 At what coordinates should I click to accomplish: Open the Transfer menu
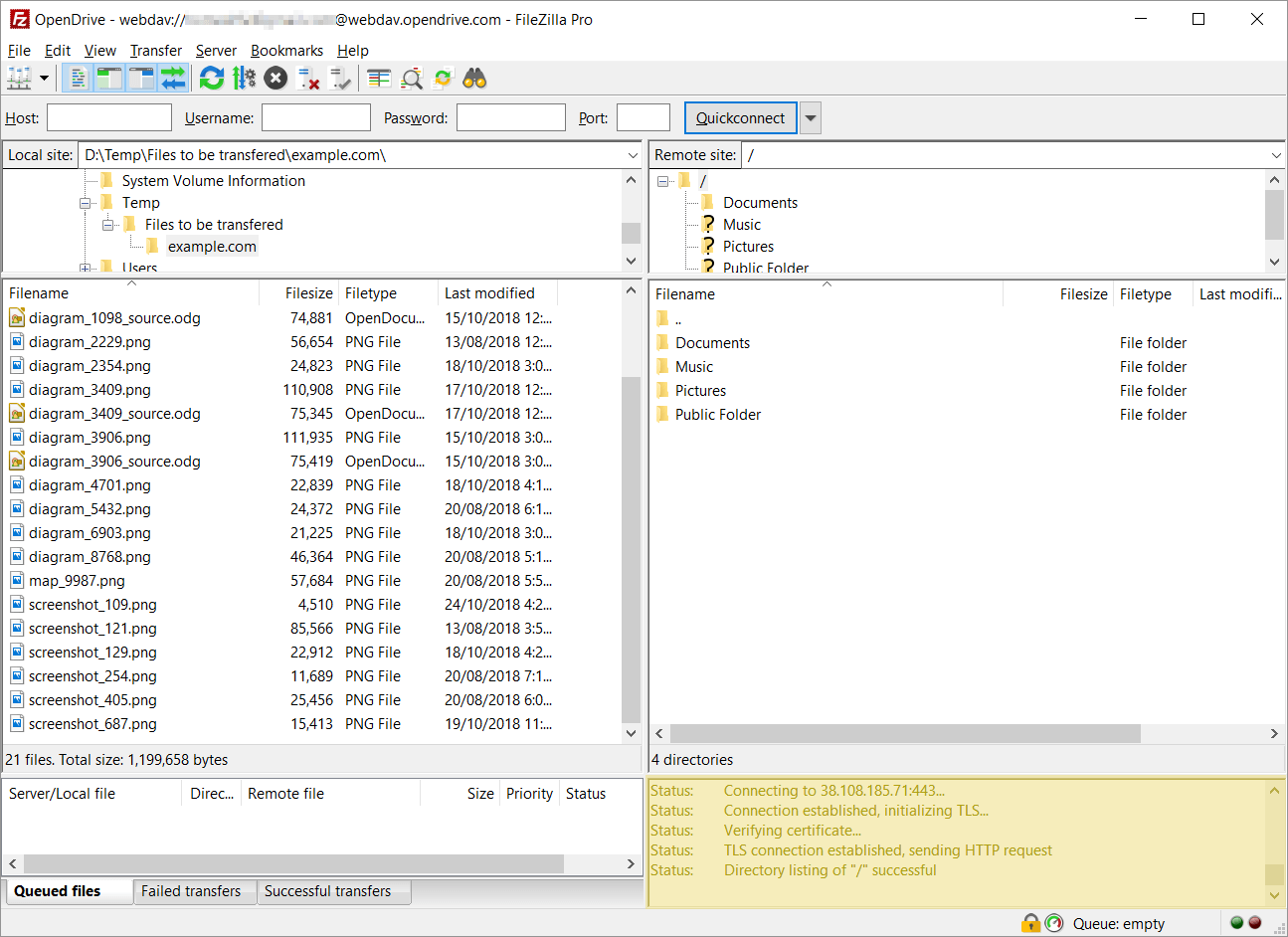pyautogui.click(x=156, y=50)
